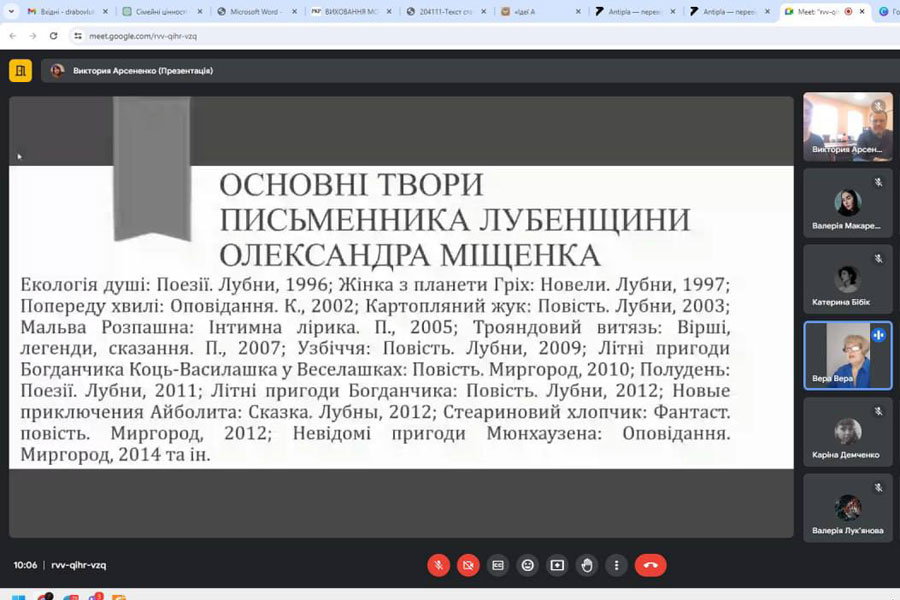Click the speaking indicator on Вера Вера tile
The width and height of the screenshot is (900, 600).
(878, 335)
